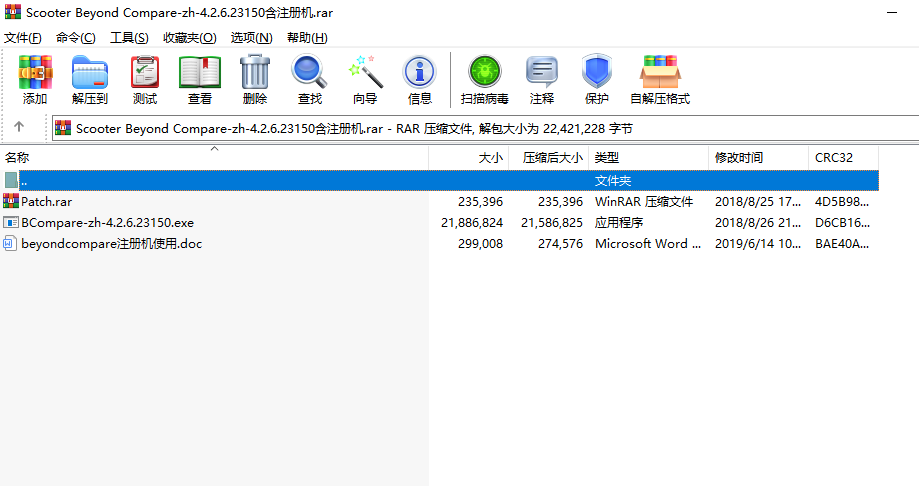Sort by the 修改时间 column header
Viewport: 919px width, 486px height.
tap(739, 158)
